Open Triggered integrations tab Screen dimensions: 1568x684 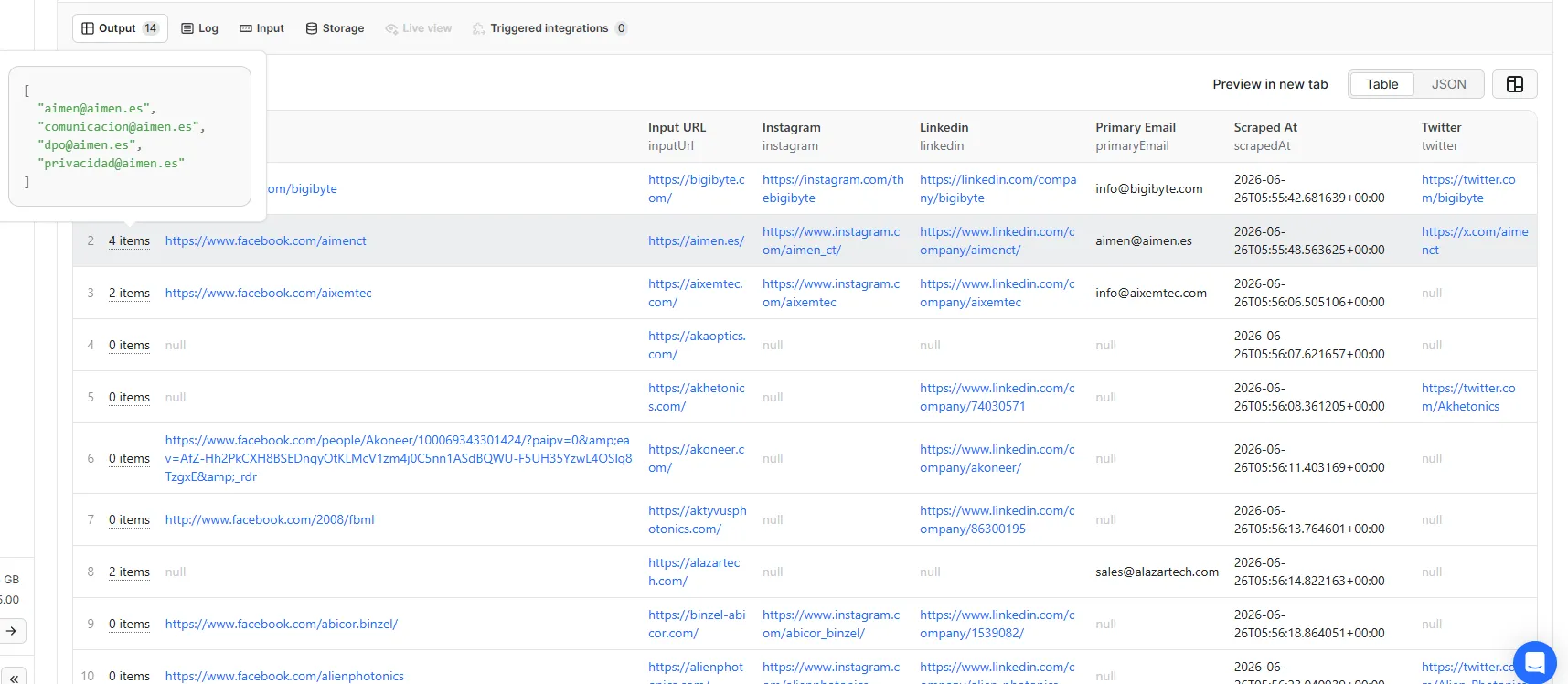pyautogui.click(x=549, y=28)
